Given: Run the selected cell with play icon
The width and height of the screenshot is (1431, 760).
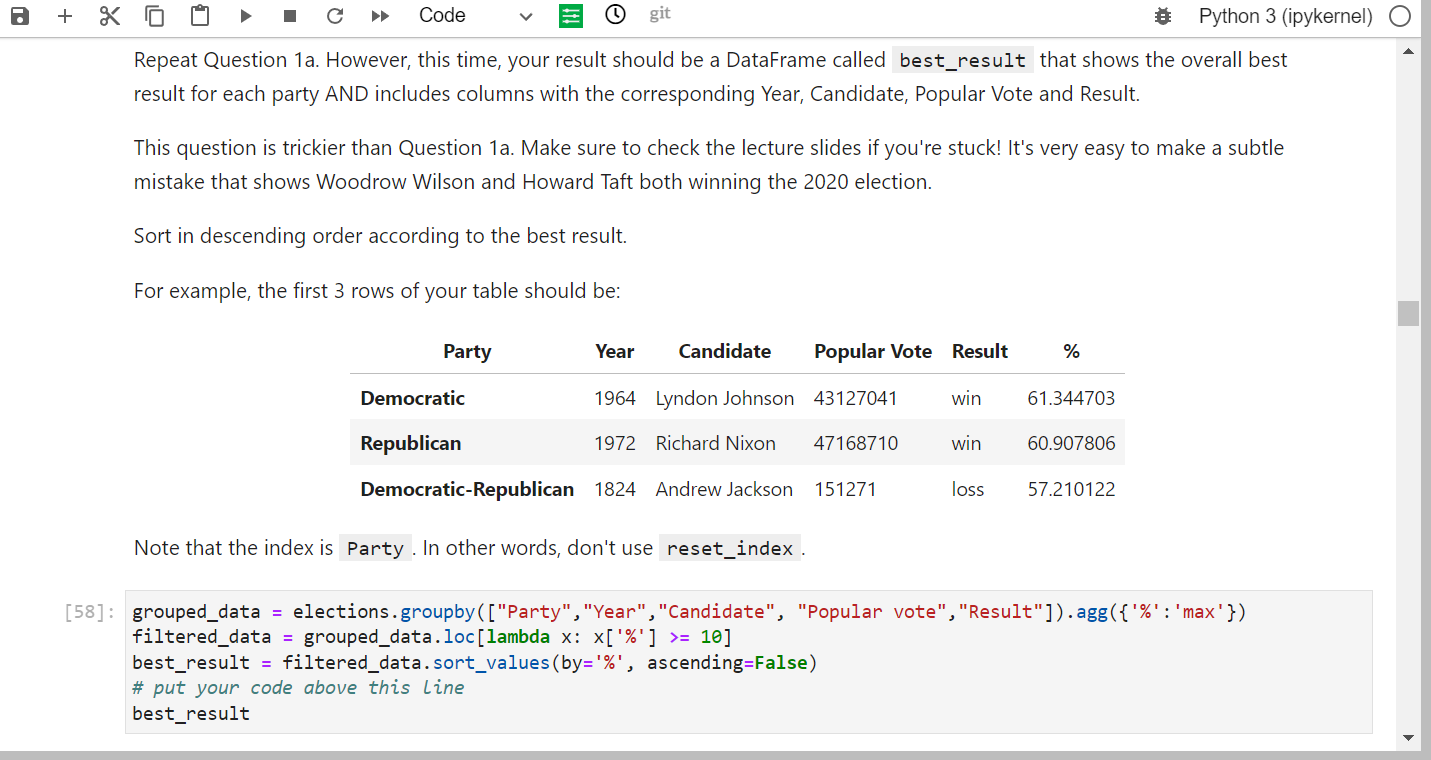Looking at the screenshot, I should click(247, 16).
